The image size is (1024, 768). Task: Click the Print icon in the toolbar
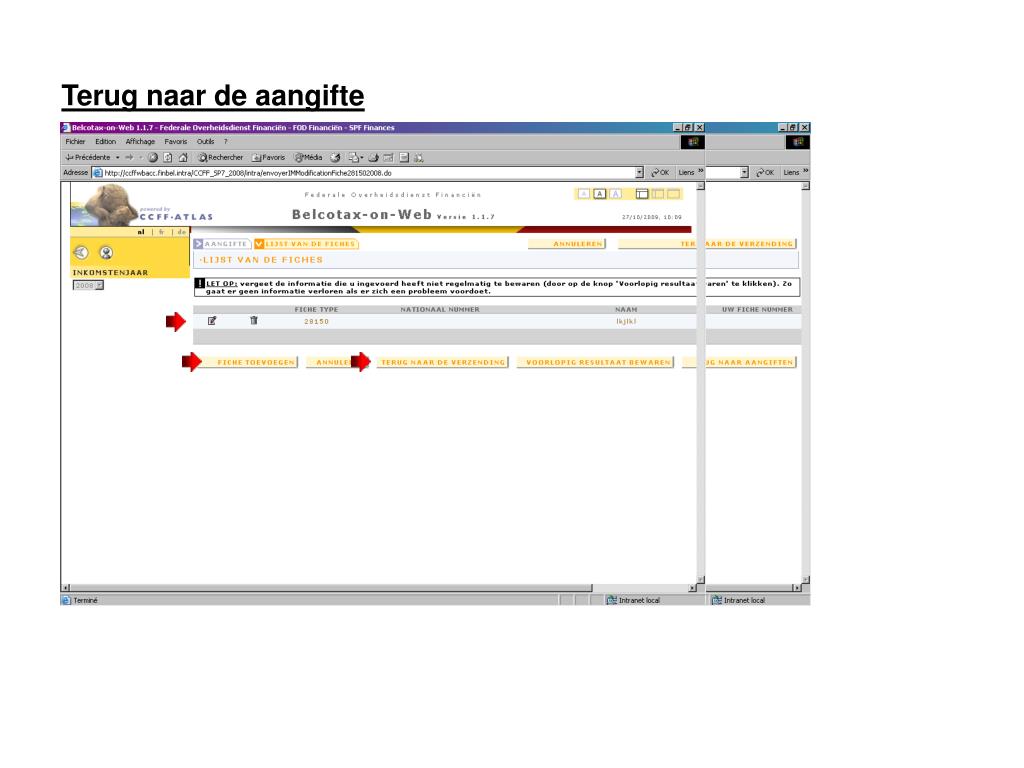(x=374, y=157)
